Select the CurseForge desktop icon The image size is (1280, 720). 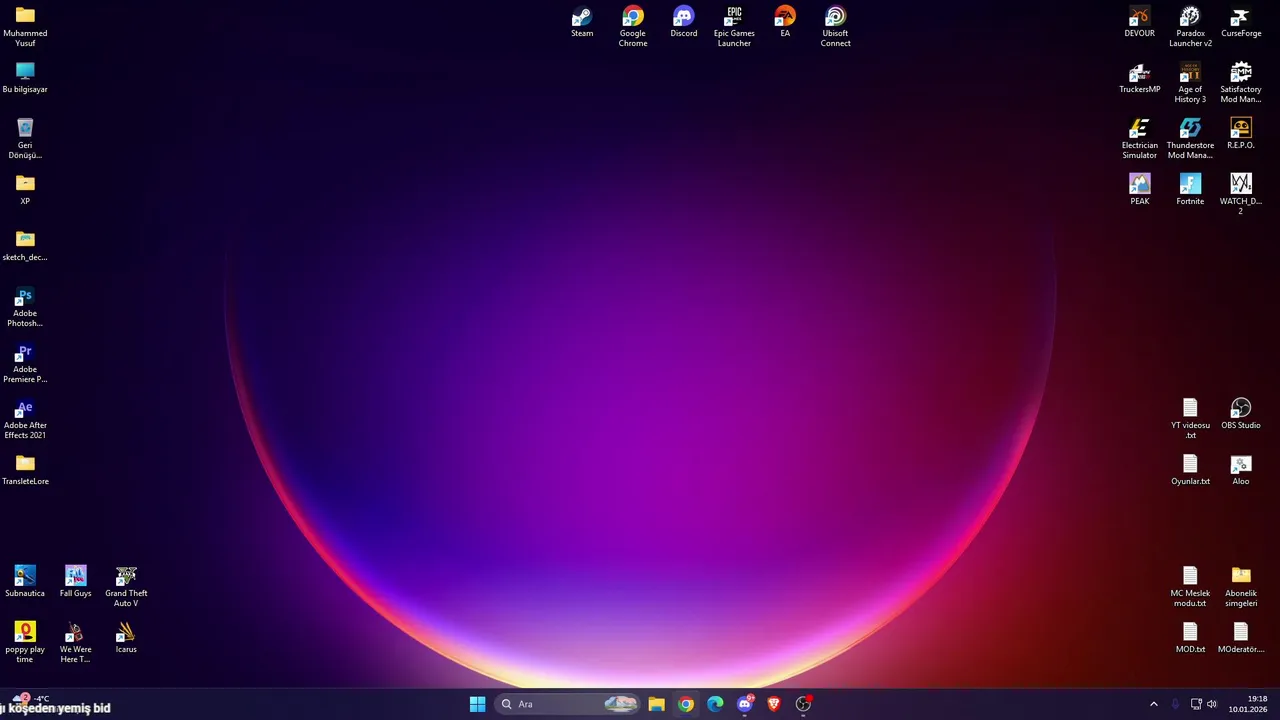pos(1241,22)
